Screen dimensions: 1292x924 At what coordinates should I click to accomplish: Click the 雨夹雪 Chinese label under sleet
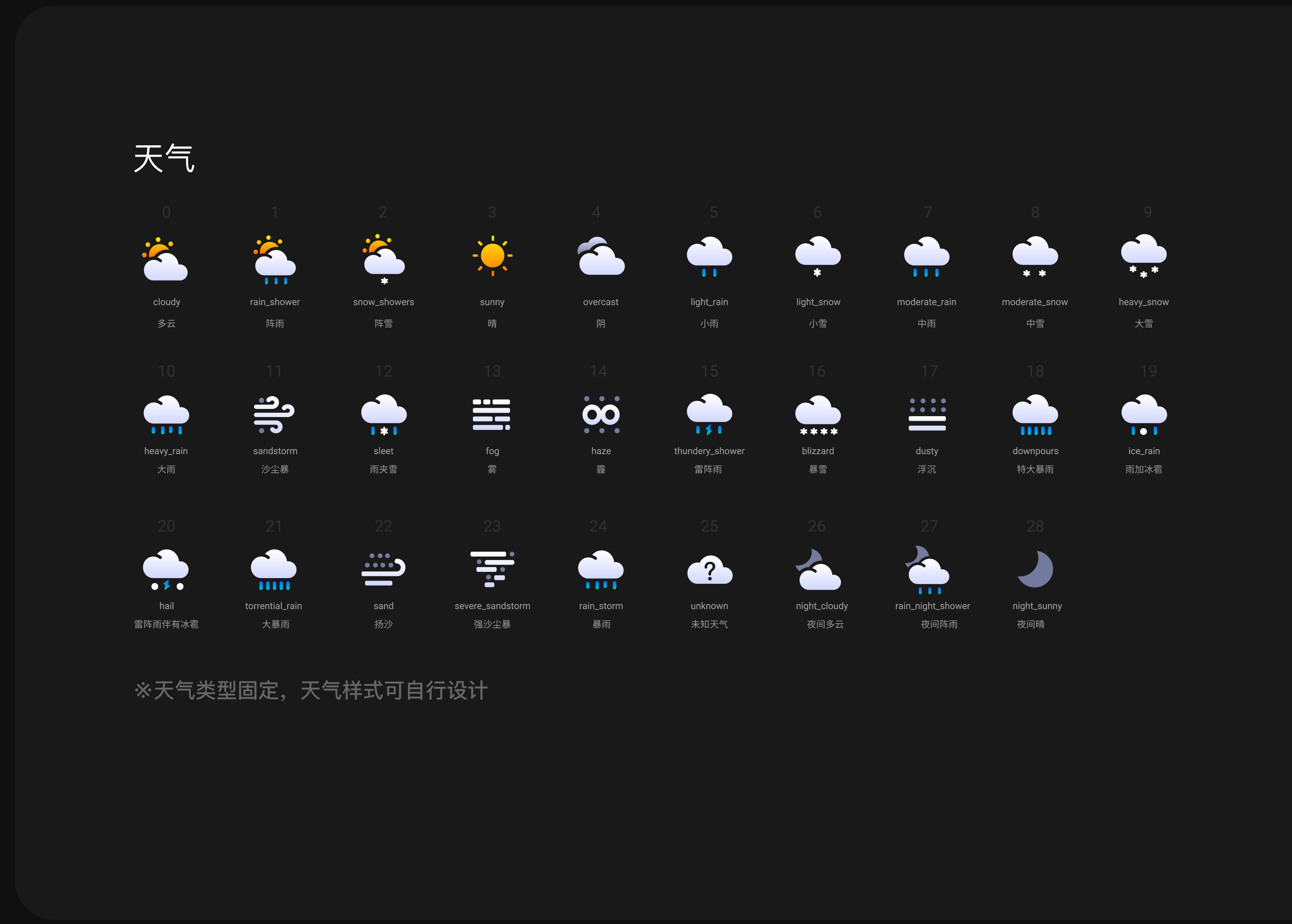(383, 470)
